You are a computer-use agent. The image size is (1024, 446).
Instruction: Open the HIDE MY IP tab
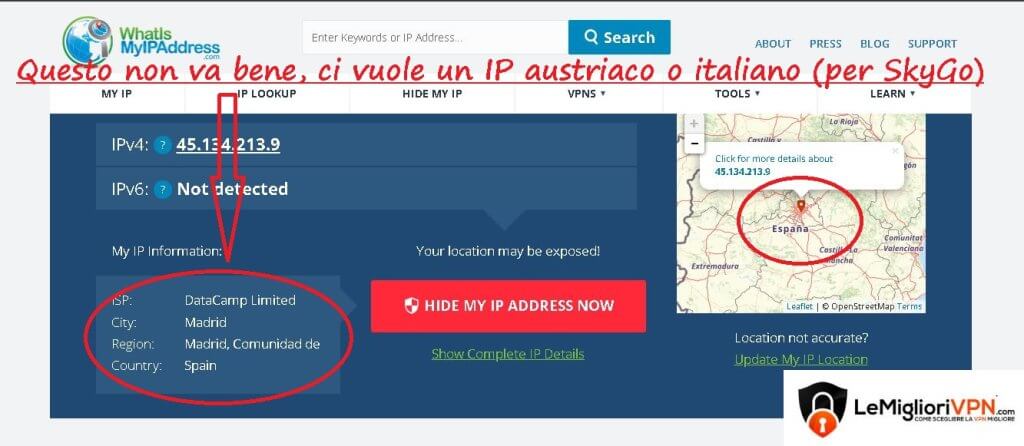[x=432, y=94]
